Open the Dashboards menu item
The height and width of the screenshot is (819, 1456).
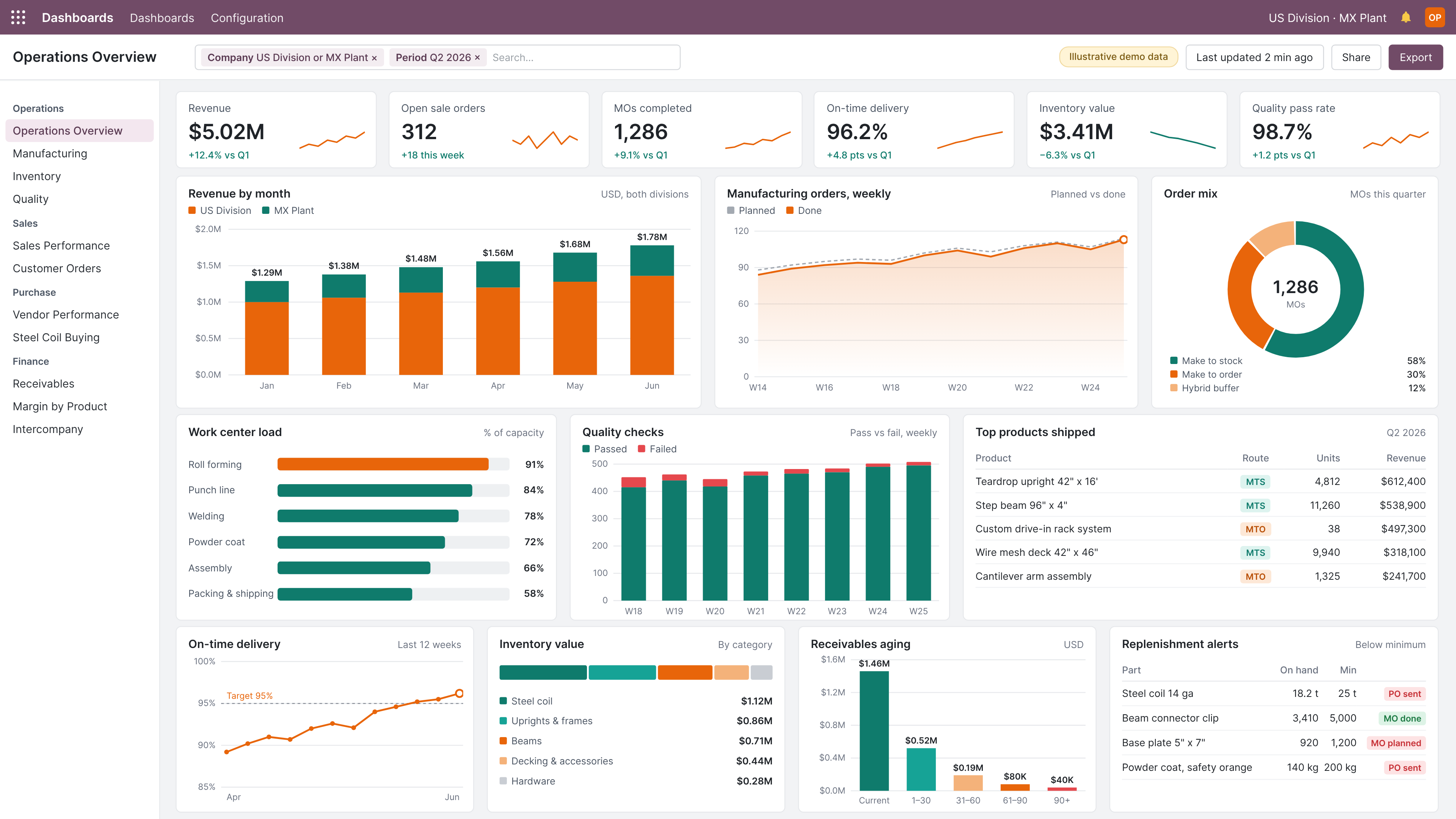[x=162, y=17]
